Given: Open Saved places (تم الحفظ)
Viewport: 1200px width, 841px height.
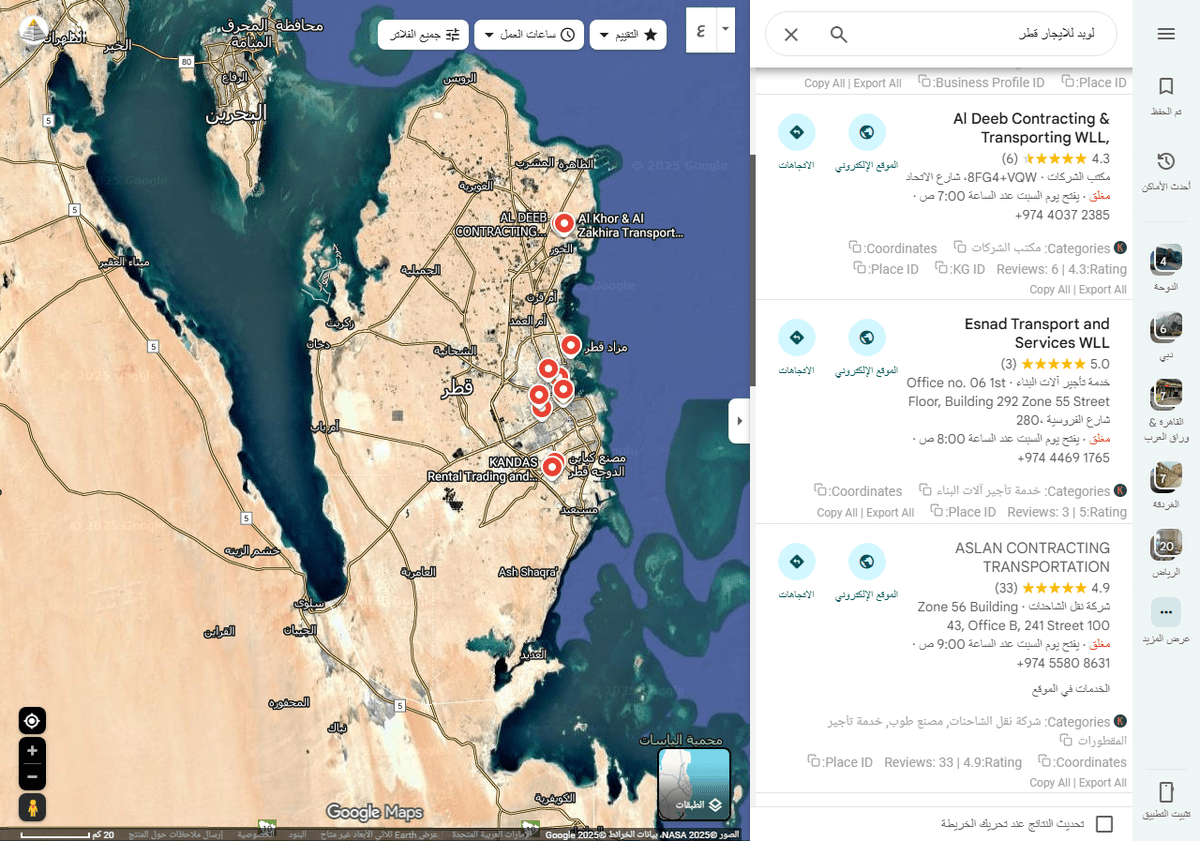Looking at the screenshot, I should coord(1165,97).
